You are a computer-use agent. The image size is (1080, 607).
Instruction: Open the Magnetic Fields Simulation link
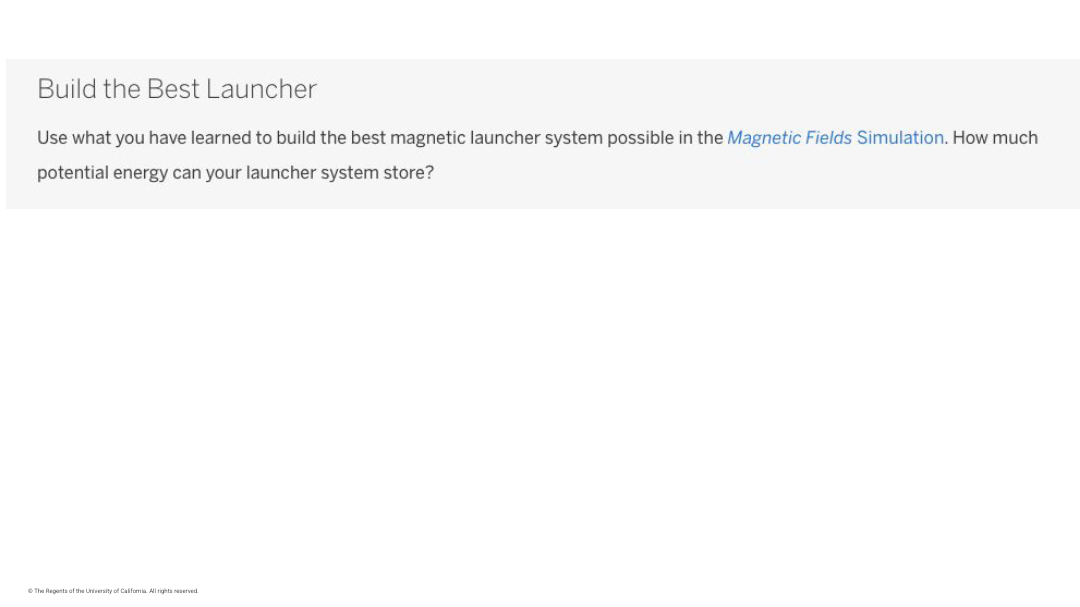835,138
